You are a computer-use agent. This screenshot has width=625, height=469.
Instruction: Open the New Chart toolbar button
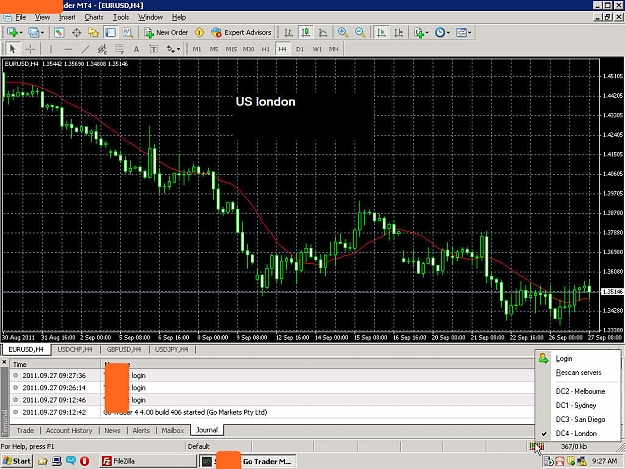[x=12, y=32]
